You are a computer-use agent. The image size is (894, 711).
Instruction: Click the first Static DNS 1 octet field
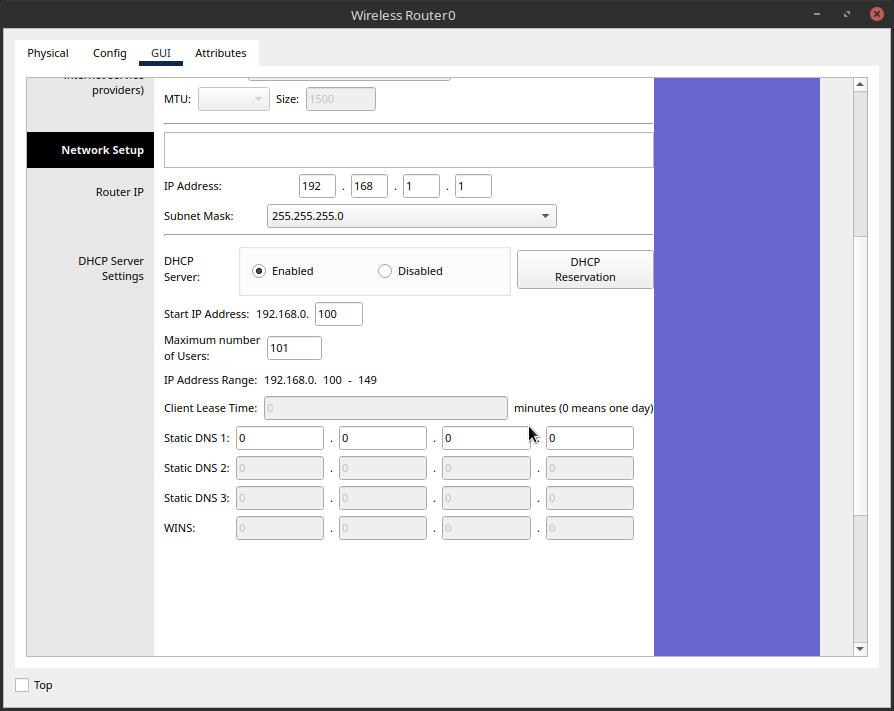(280, 438)
